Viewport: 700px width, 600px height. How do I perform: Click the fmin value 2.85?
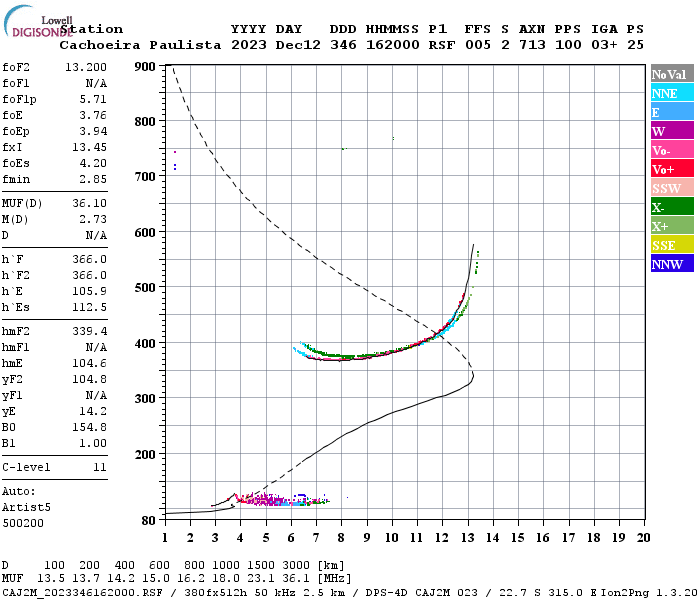point(93,179)
